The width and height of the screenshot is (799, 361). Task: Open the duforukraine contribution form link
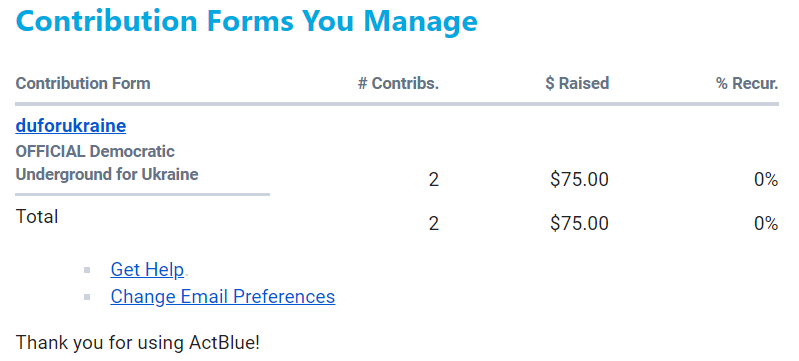[71, 125]
